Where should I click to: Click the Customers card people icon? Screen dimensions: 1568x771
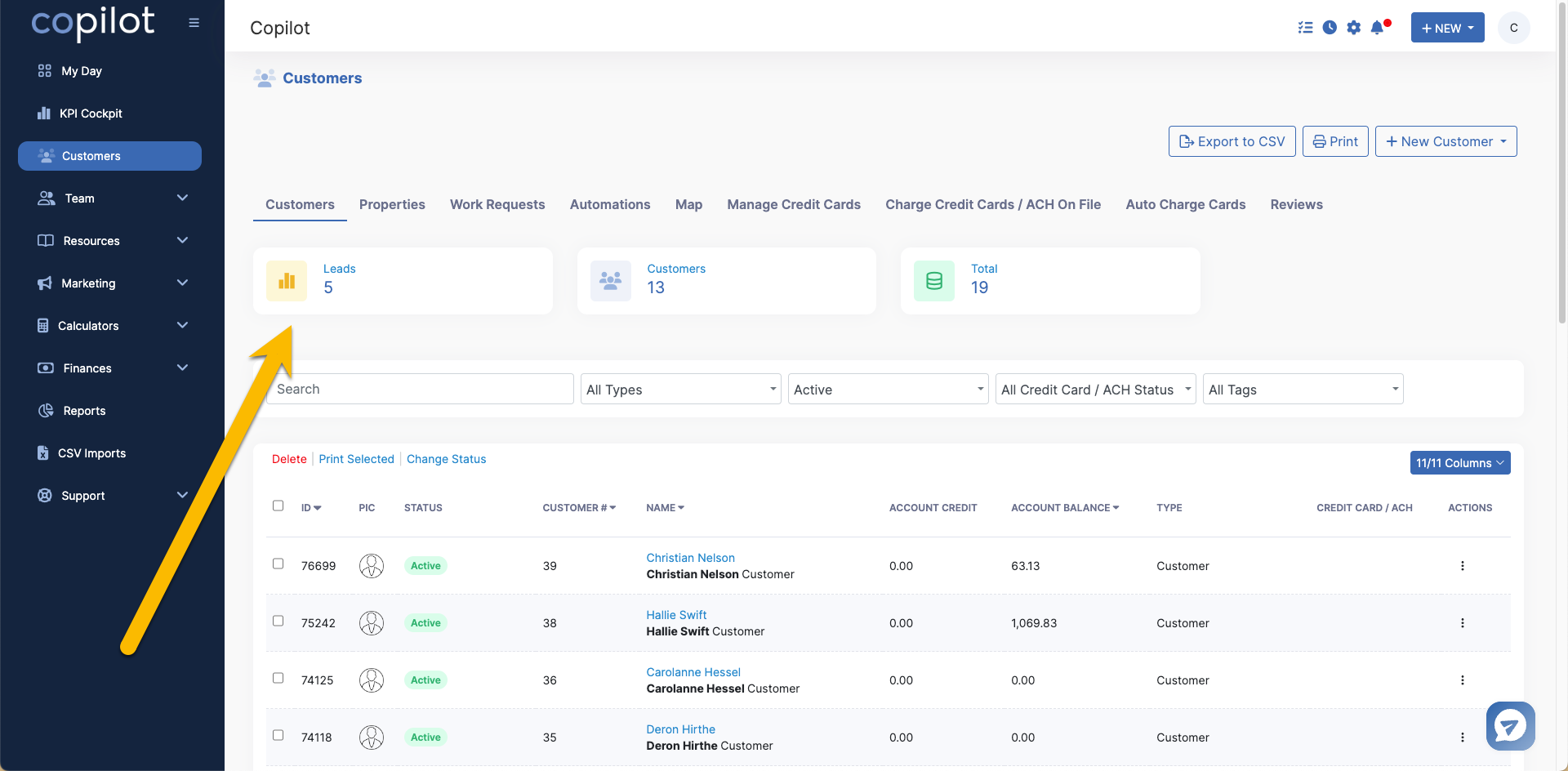(x=611, y=281)
